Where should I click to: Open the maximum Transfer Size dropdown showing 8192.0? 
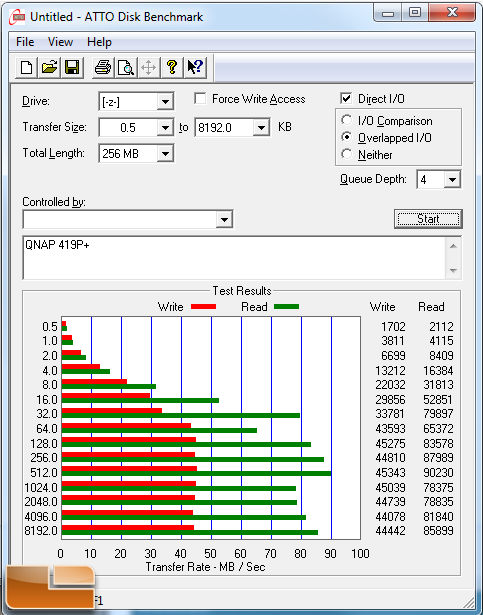261,127
